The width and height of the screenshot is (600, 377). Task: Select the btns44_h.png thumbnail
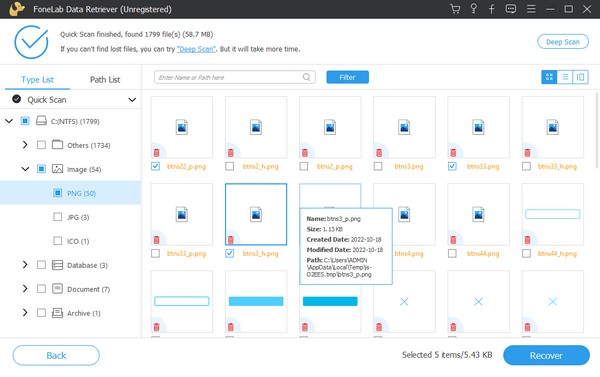pos(553,214)
